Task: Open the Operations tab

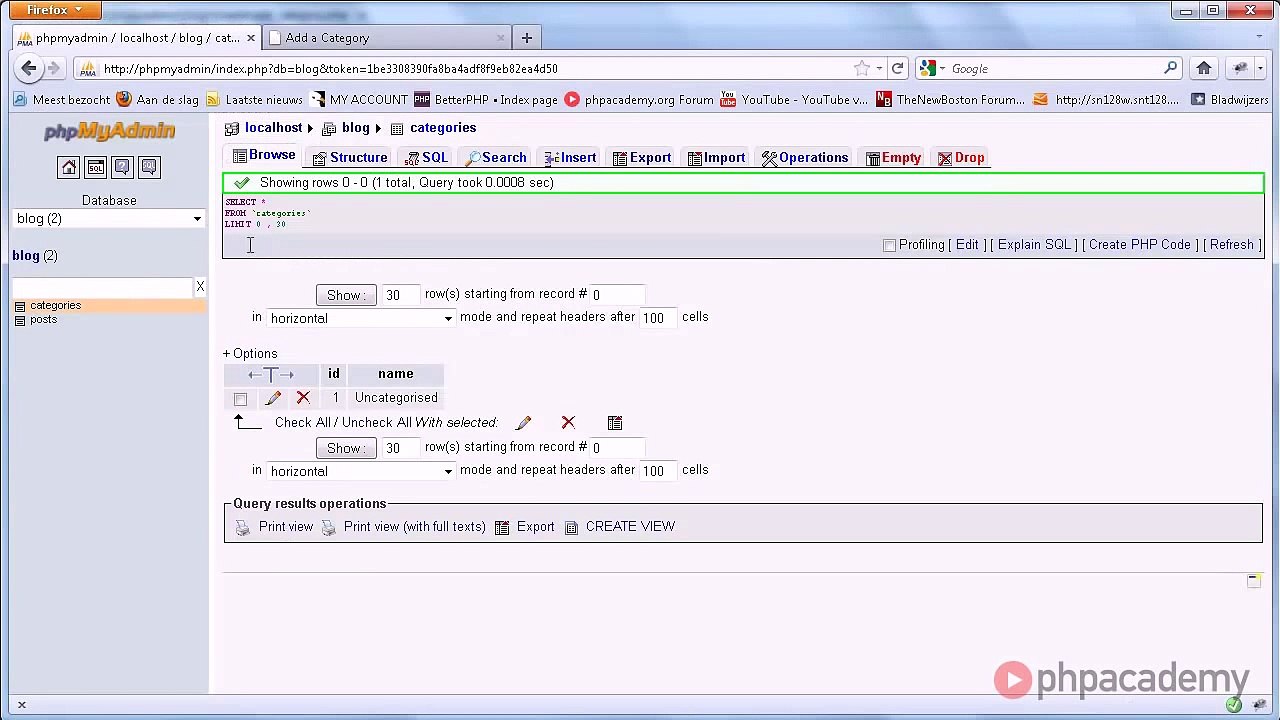Action: coord(805,158)
